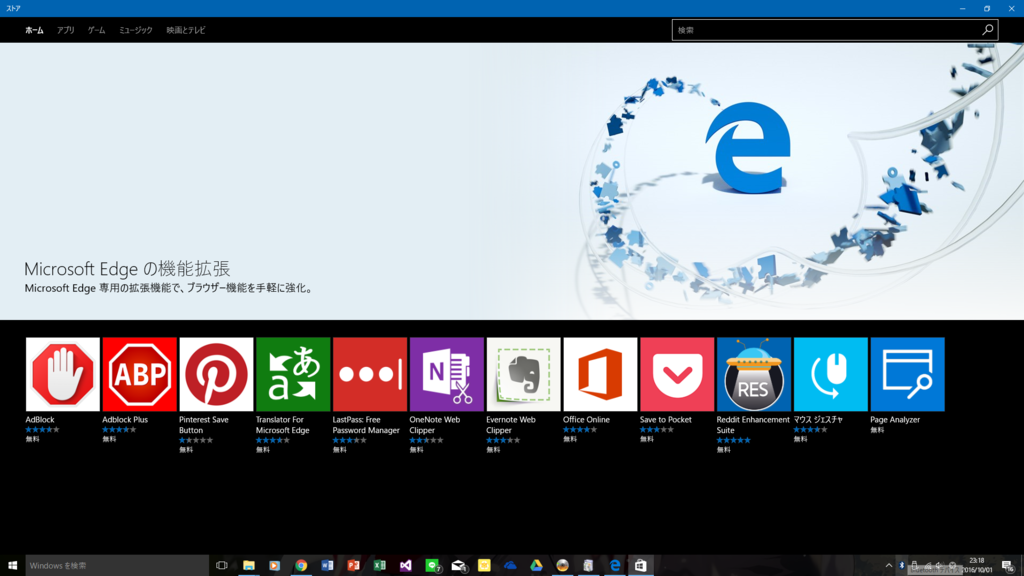Open the Adblock Plus extension tile
The image size is (1024, 576).
point(139,374)
